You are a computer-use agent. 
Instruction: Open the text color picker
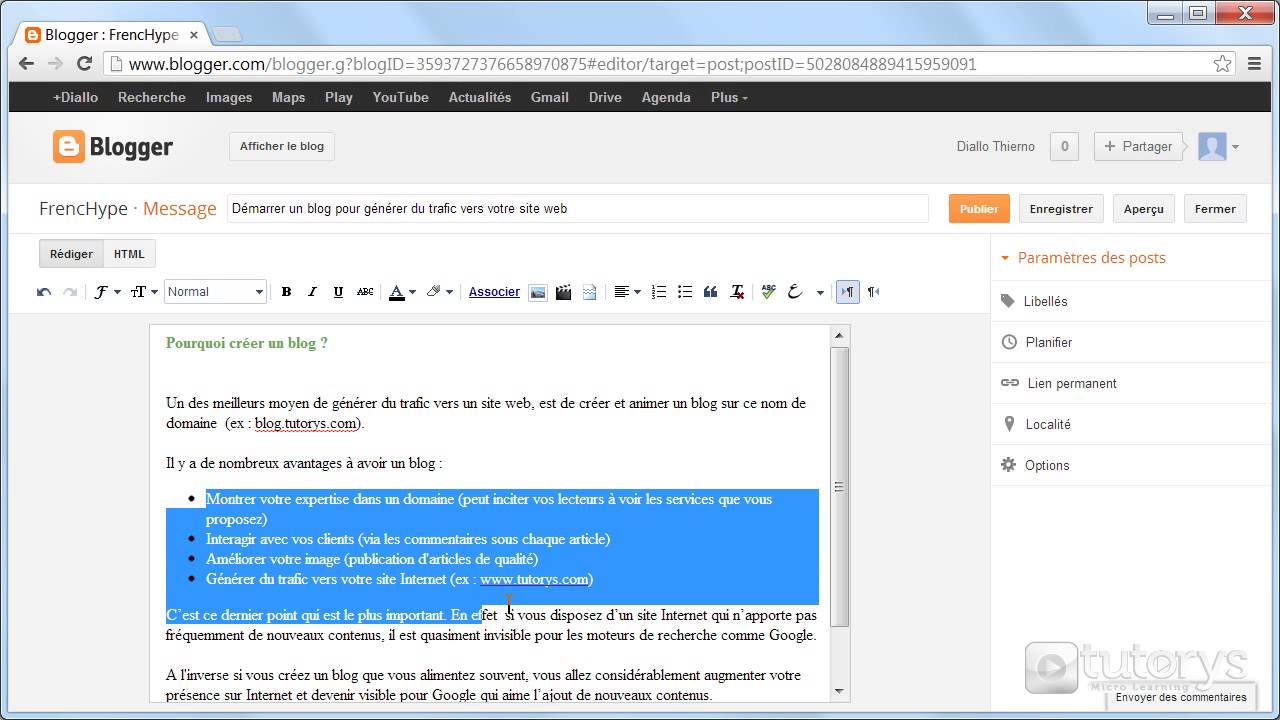click(x=402, y=292)
